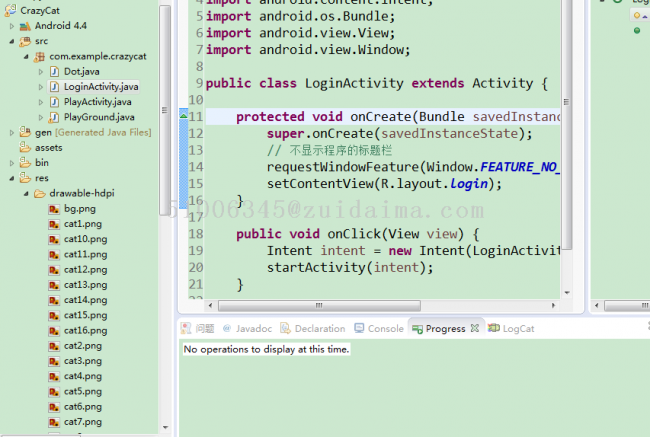Click the com.example.crazycat package icon
This screenshot has height=437, width=650.
tap(40, 56)
